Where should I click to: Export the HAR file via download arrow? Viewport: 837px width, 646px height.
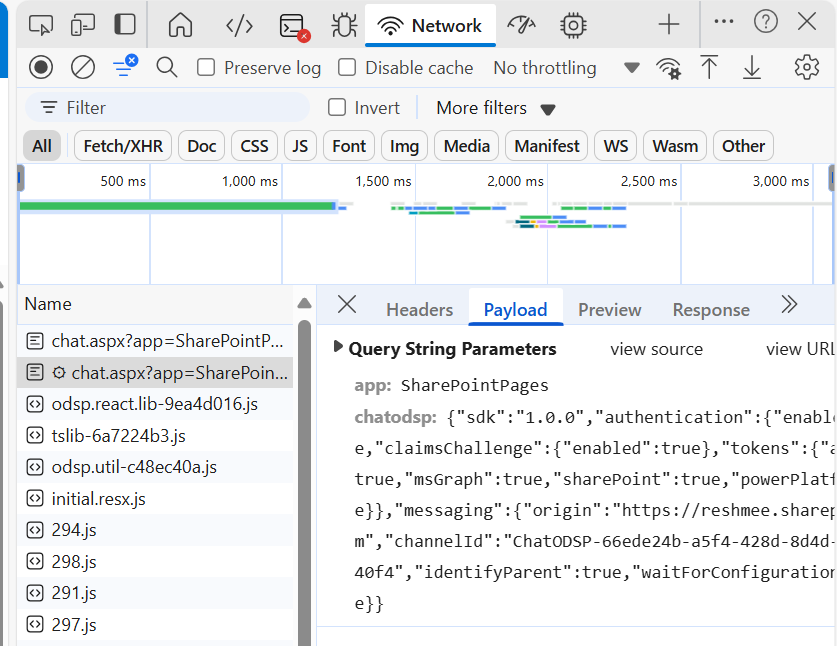[x=751, y=67]
